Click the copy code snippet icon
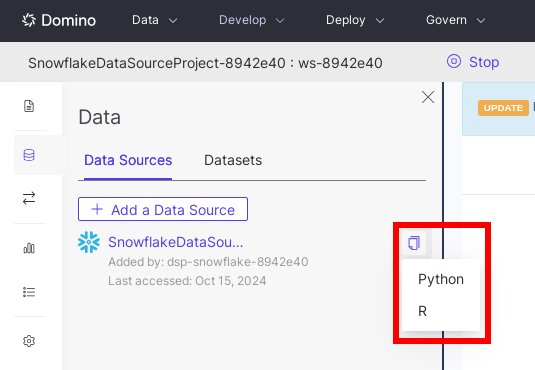 [x=414, y=243]
